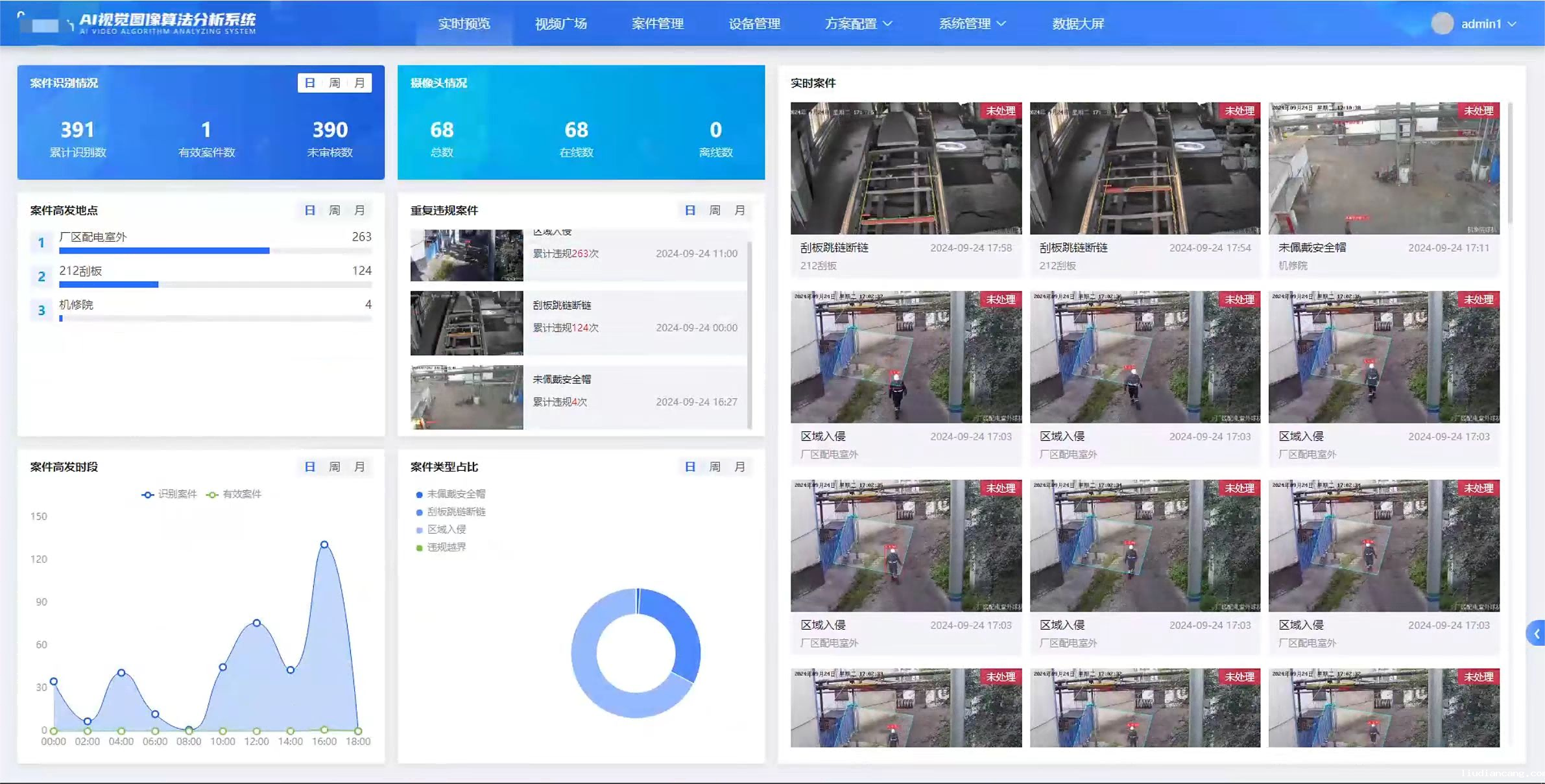Click the system logo icon in header

[43, 23]
